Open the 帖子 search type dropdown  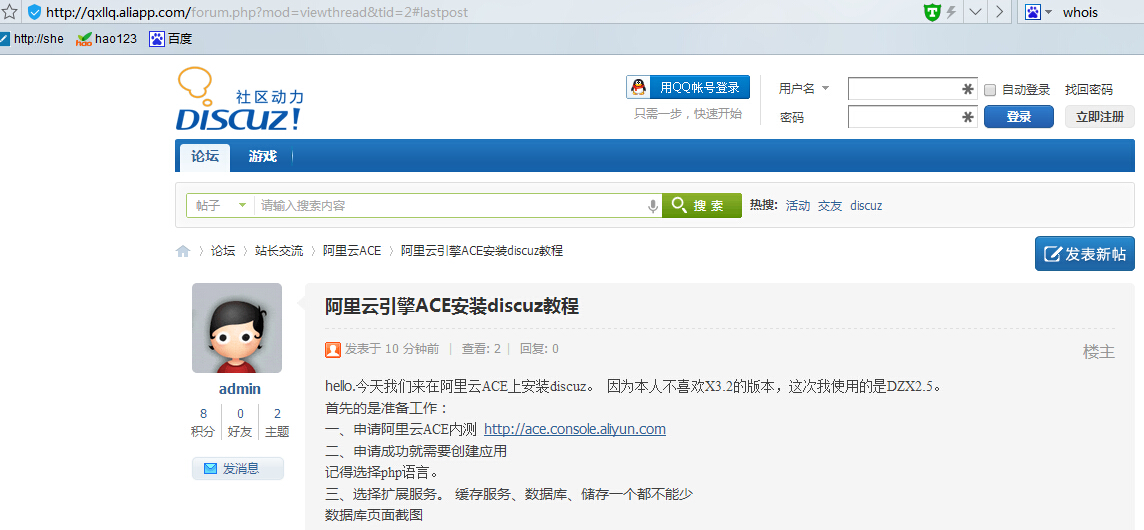220,206
